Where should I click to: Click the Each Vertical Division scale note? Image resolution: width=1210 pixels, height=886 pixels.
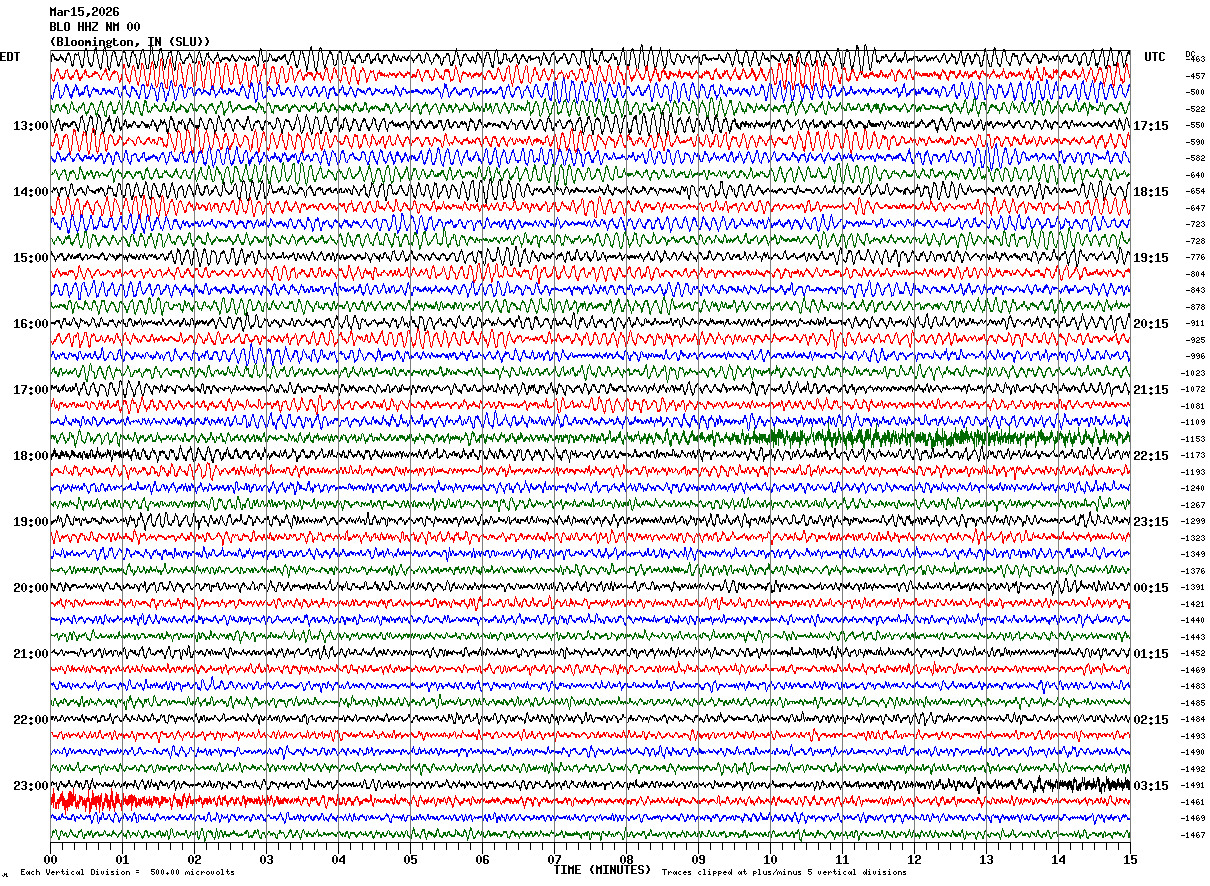coord(127,873)
